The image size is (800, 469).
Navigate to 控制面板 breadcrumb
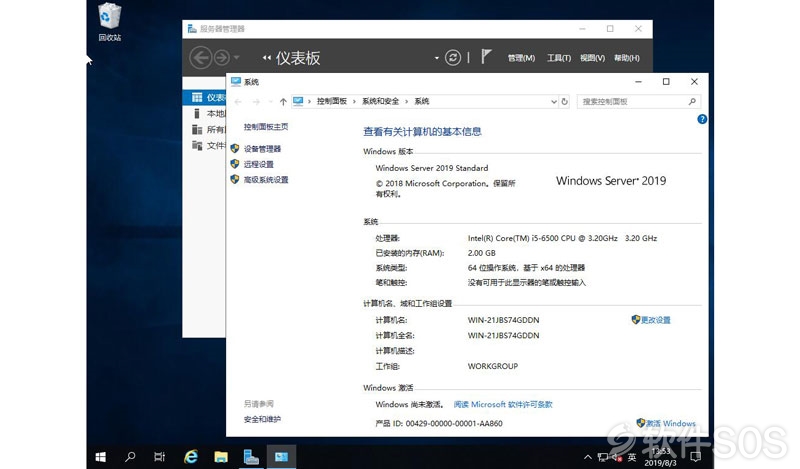pyautogui.click(x=332, y=101)
